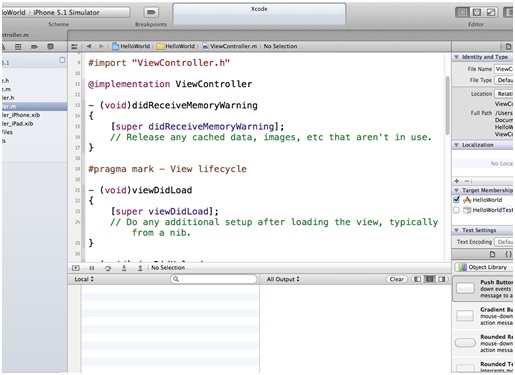Viewport: 515px width, 375px height.
Task: Select the Standard editor mode icon
Action: pos(462,12)
